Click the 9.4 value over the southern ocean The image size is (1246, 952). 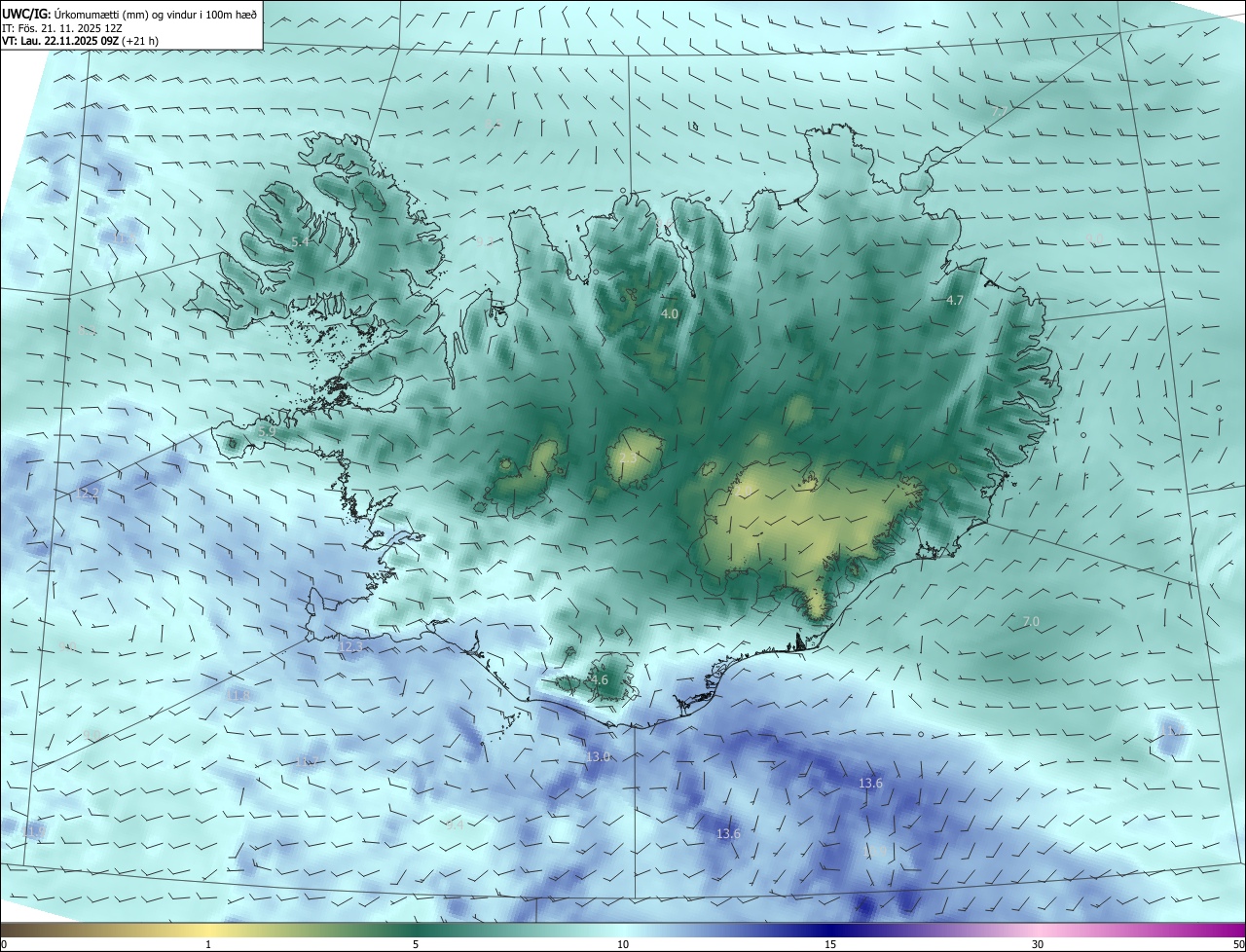454,824
